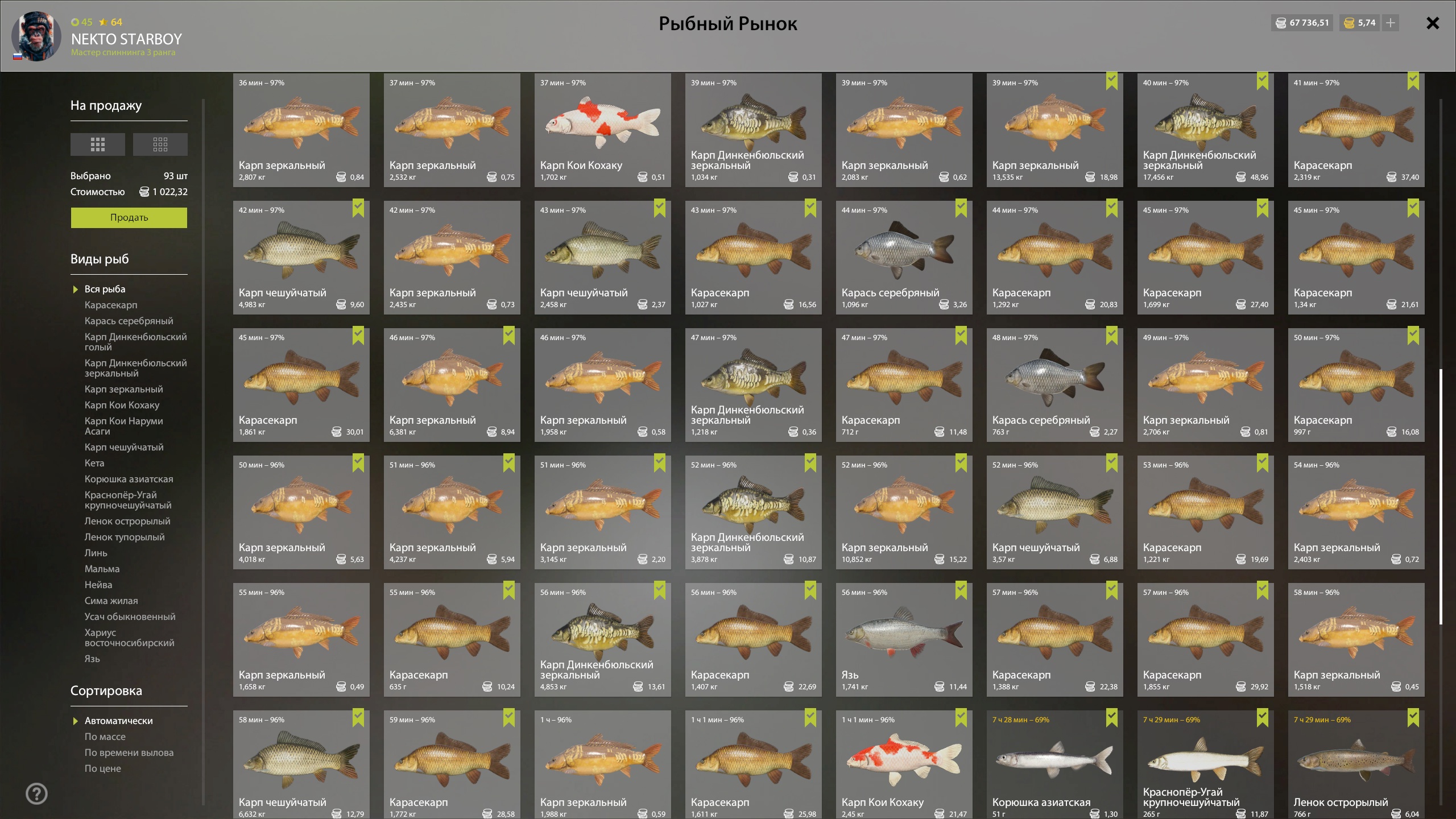Image resolution: width=1456 pixels, height=819 pixels.
Task: Close the fish market with X
Action: (x=1433, y=23)
